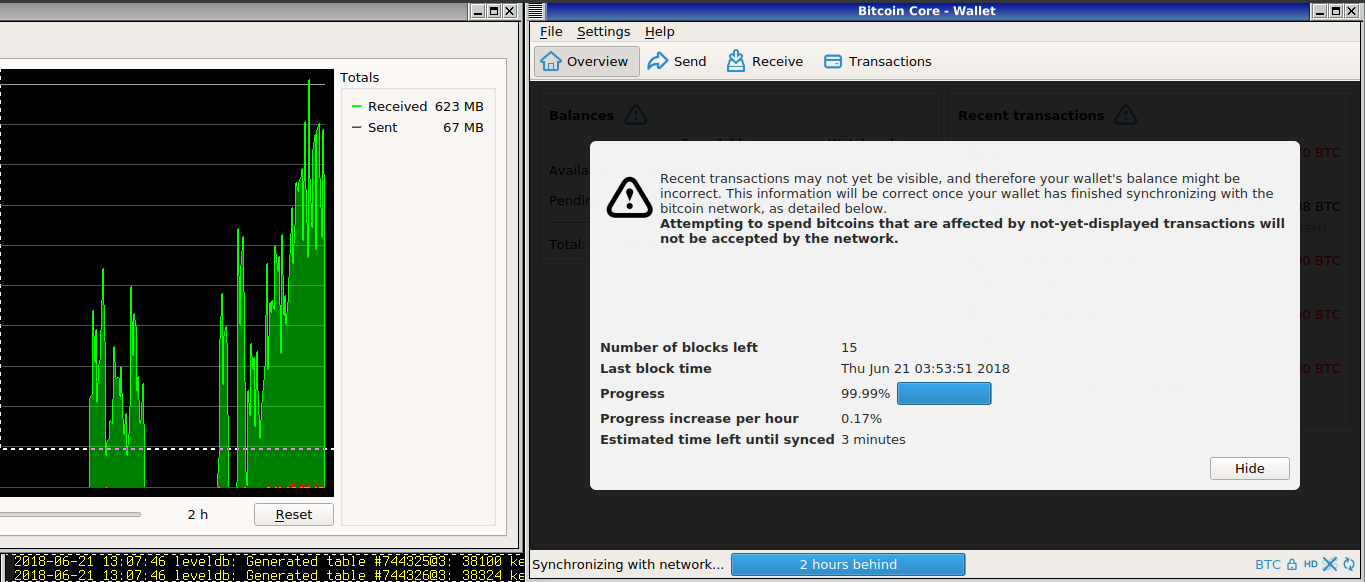The width and height of the screenshot is (1365, 582).
Task: Click the network traffic graph area
Action: point(166,283)
